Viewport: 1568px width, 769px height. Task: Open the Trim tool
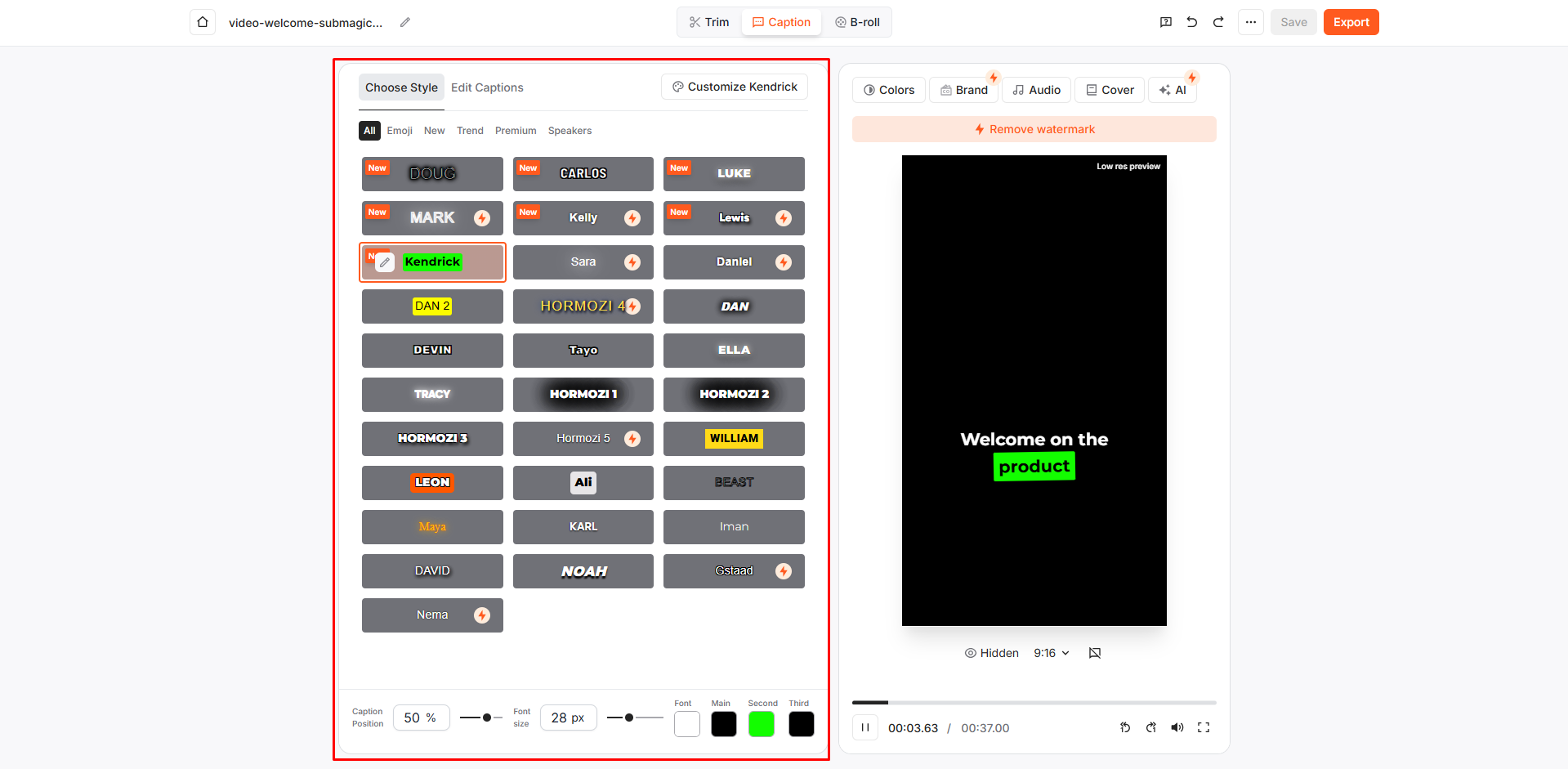coord(708,22)
